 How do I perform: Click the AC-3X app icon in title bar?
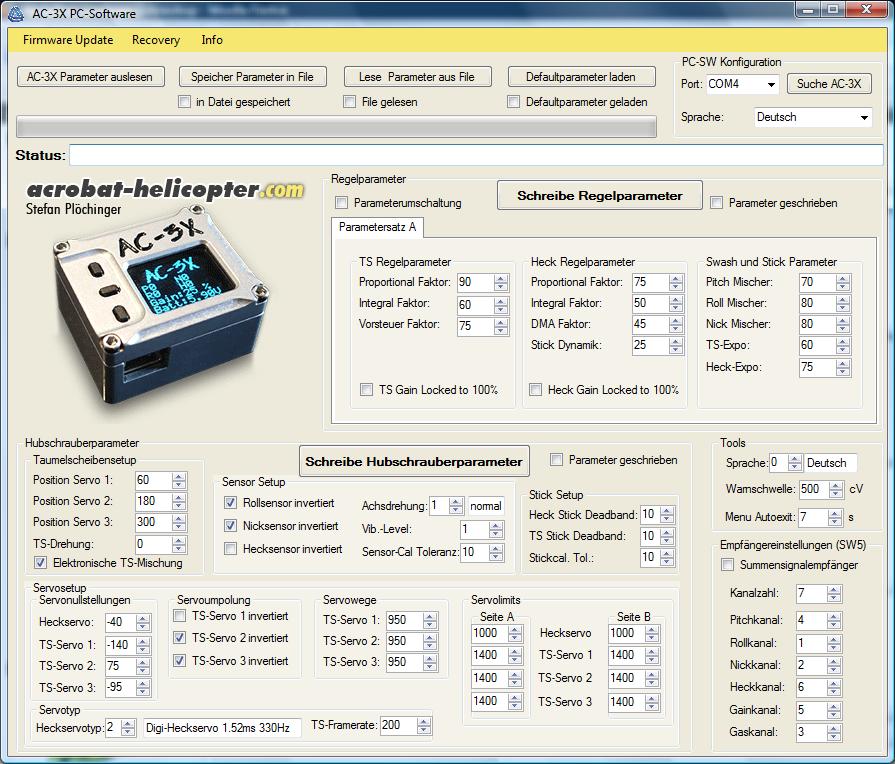(14, 11)
